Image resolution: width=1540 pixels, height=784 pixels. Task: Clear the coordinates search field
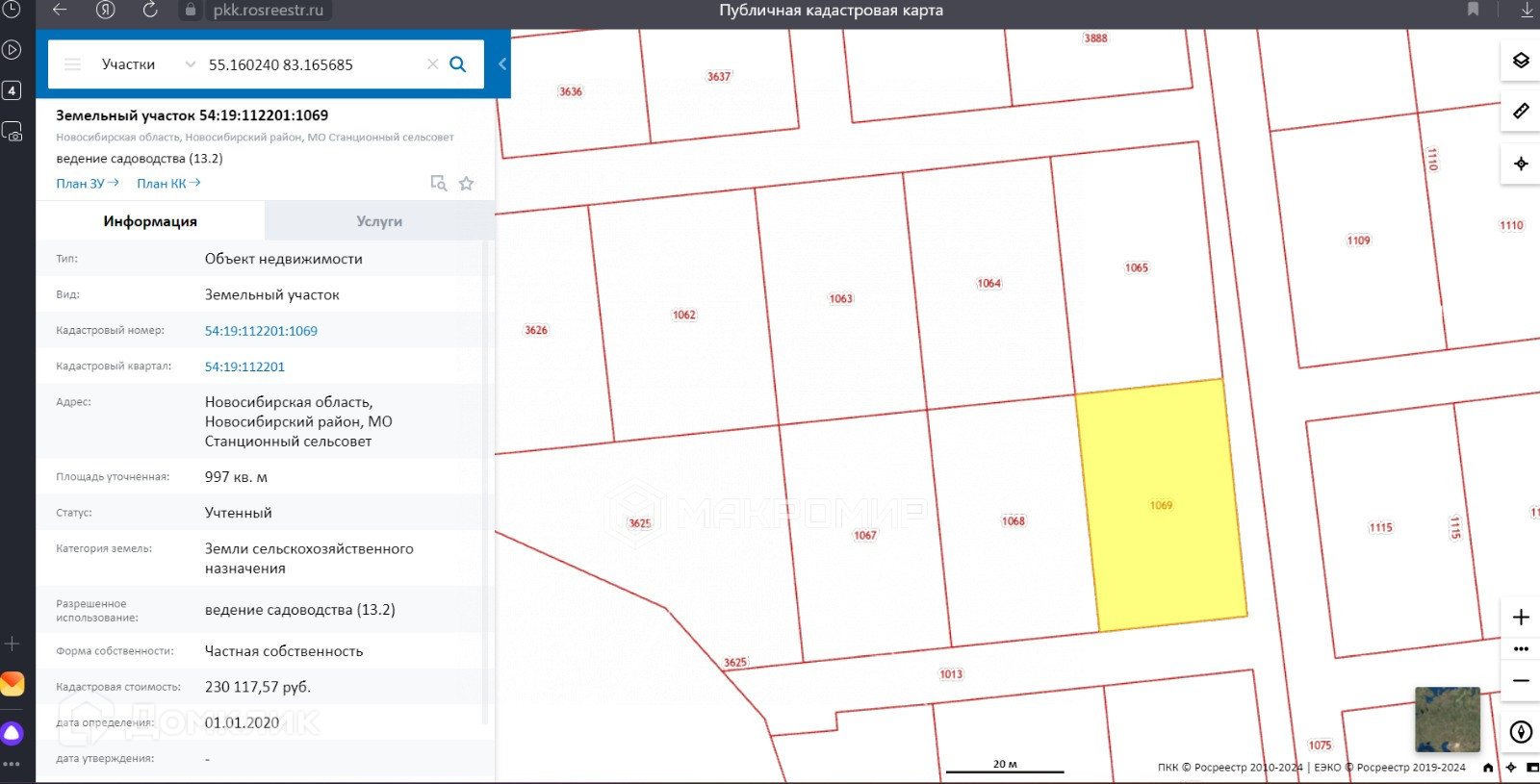click(432, 64)
